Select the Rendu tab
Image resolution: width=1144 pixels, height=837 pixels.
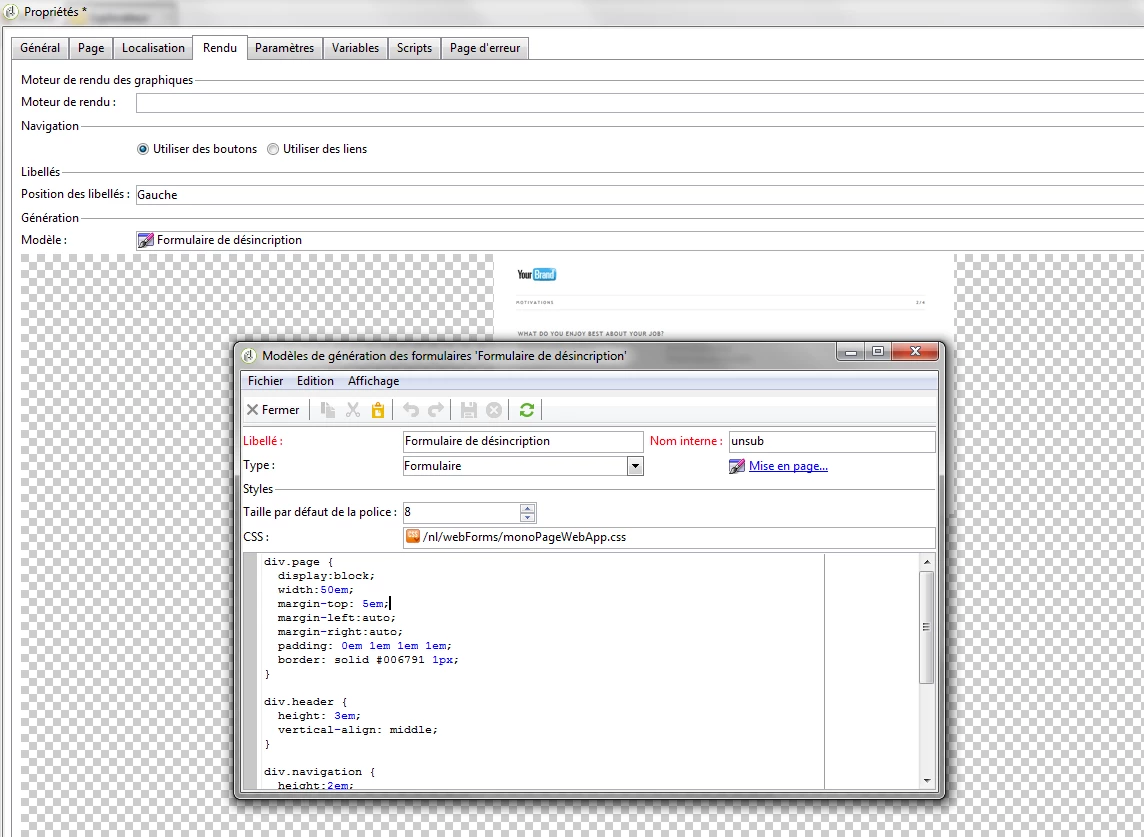click(x=220, y=47)
